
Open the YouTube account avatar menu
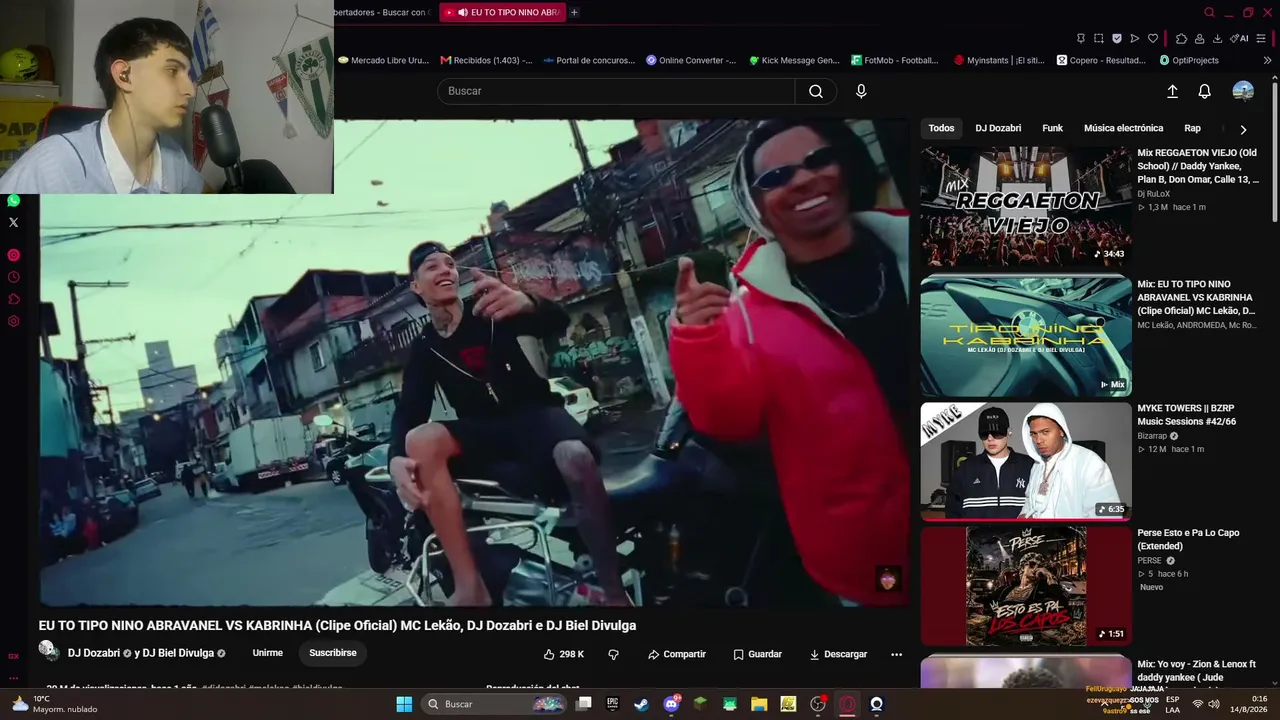coord(1243,91)
